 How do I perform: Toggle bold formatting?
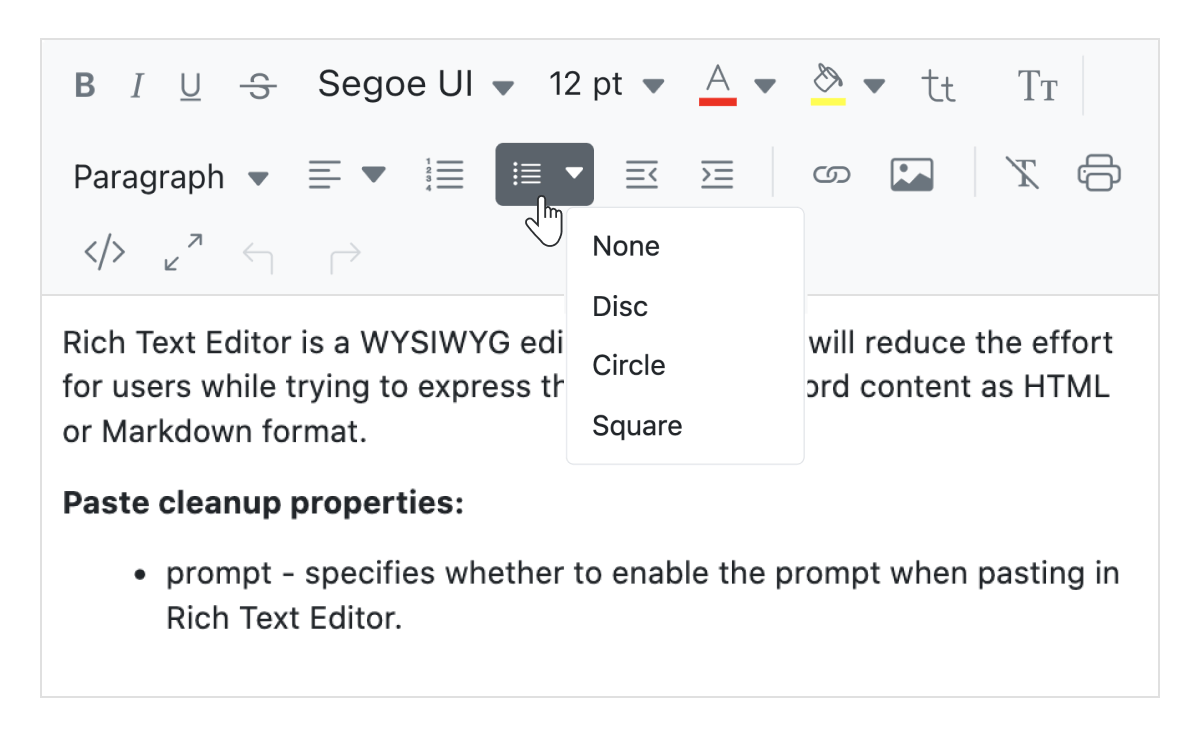tap(84, 85)
